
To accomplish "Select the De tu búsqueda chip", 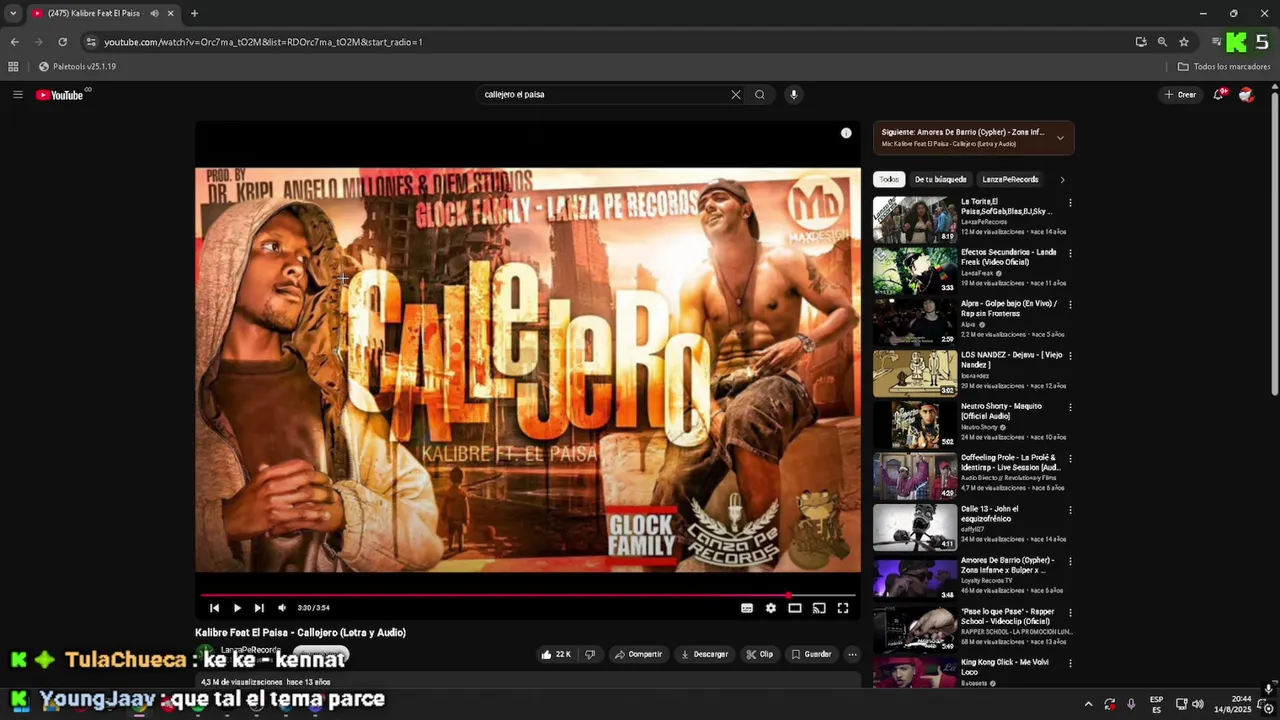I will click(940, 180).
